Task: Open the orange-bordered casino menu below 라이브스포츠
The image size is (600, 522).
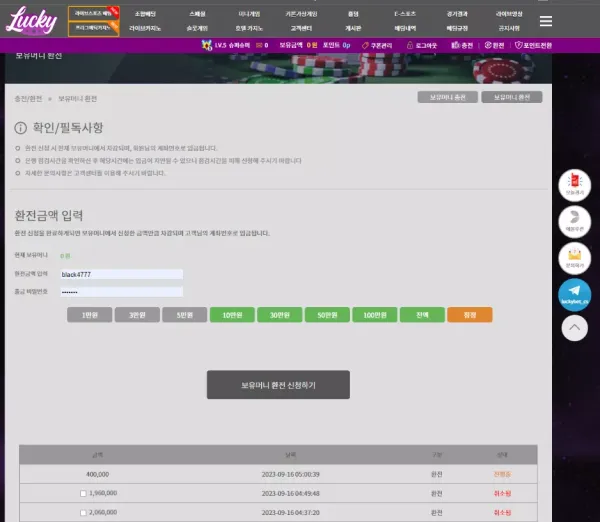Action: (x=93, y=29)
